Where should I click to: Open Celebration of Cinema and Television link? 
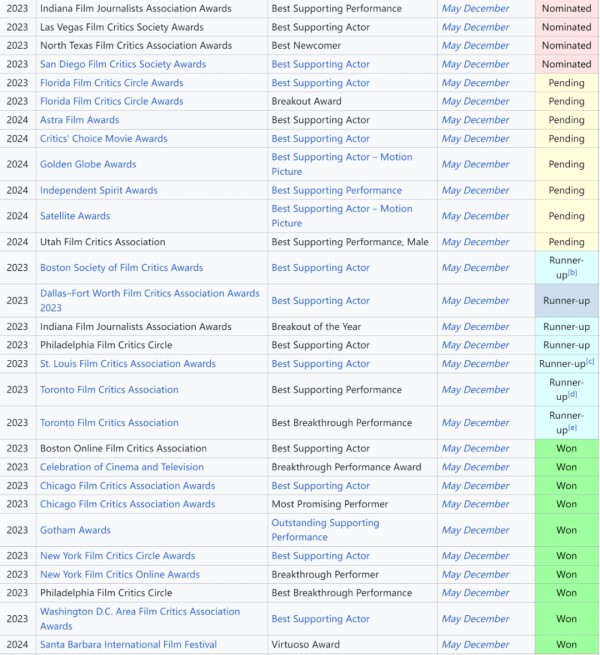122,467
